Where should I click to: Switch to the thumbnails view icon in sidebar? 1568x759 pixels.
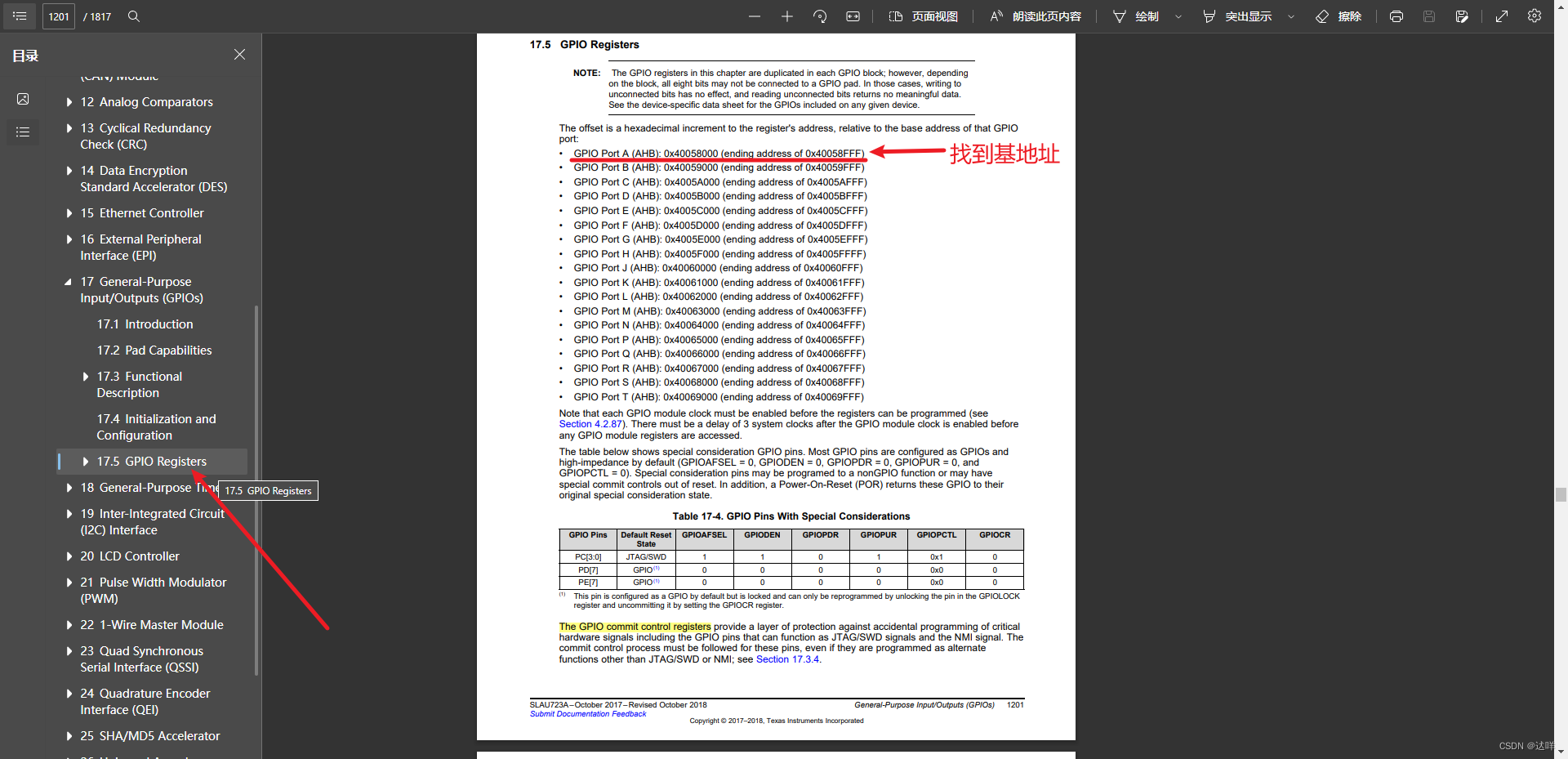(x=23, y=99)
